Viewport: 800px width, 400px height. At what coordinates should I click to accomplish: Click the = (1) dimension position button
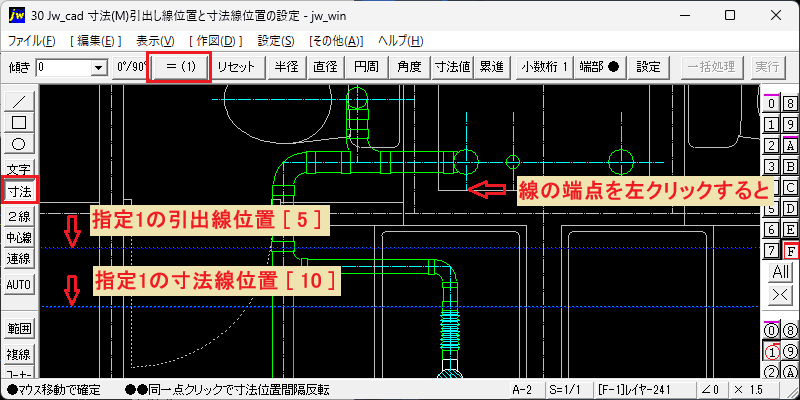181,67
